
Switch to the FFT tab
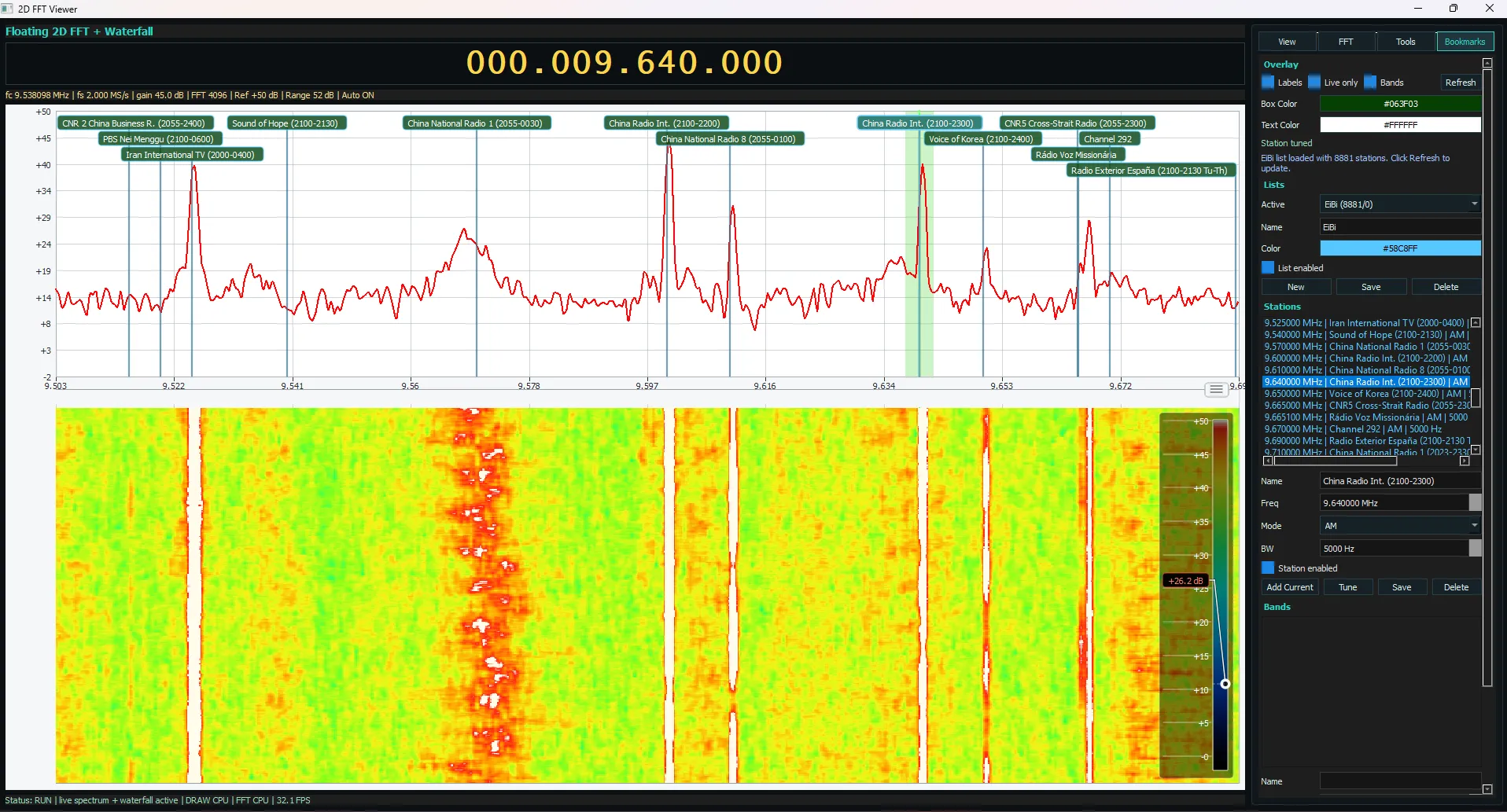coord(1346,42)
